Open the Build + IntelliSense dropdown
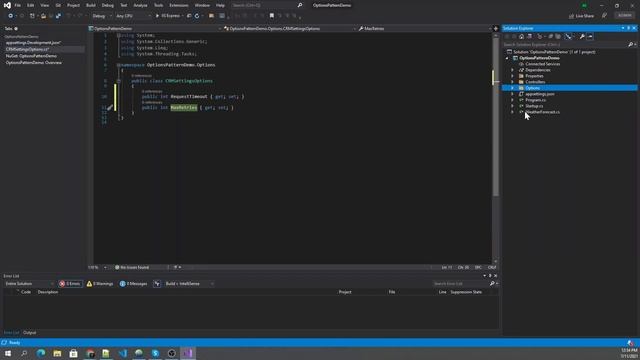 pos(189,284)
